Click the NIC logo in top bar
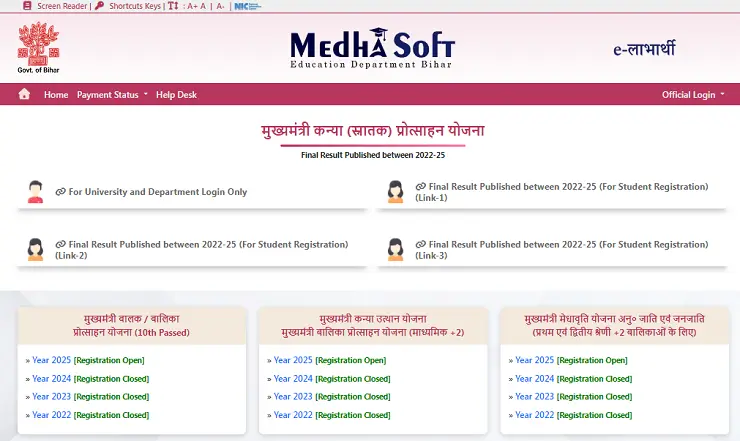Screen dimensions: 740x441 (x=246, y=6)
